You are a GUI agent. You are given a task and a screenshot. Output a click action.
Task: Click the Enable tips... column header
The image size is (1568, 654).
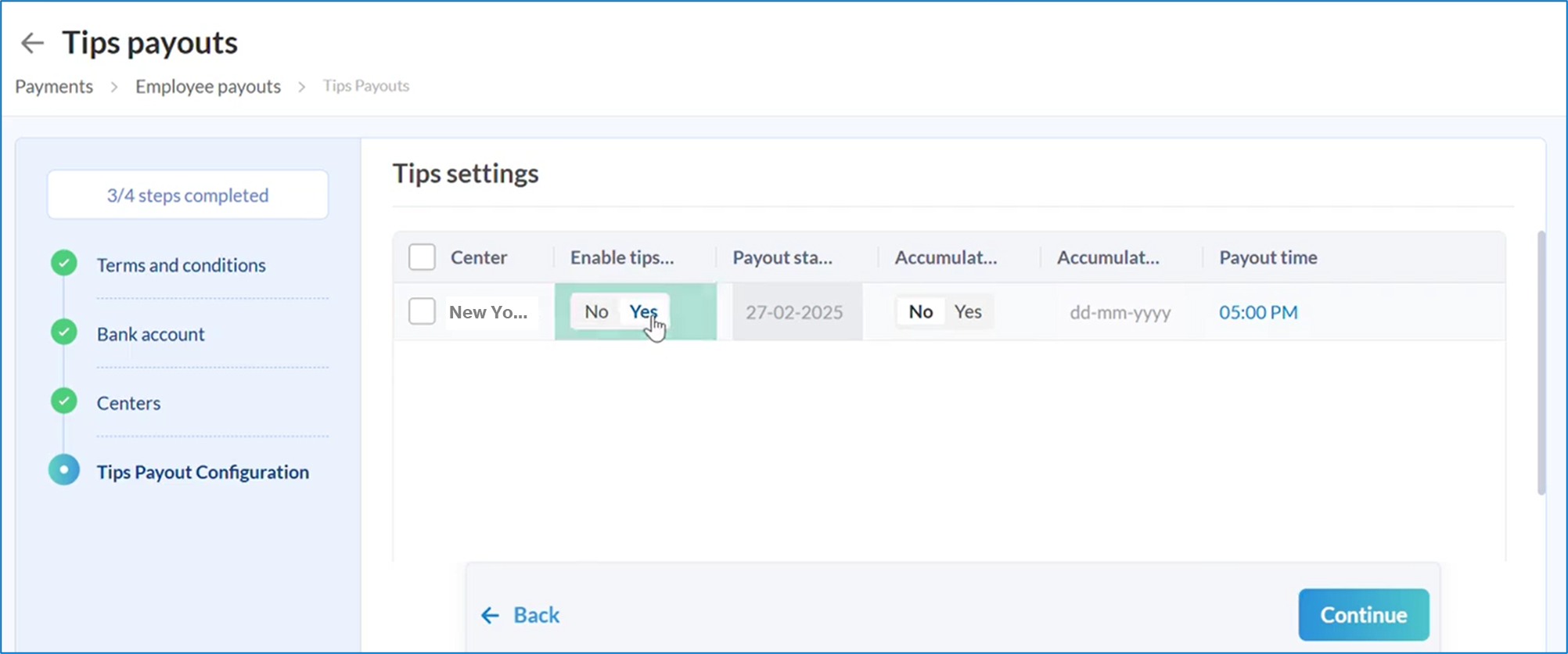pos(622,257)
